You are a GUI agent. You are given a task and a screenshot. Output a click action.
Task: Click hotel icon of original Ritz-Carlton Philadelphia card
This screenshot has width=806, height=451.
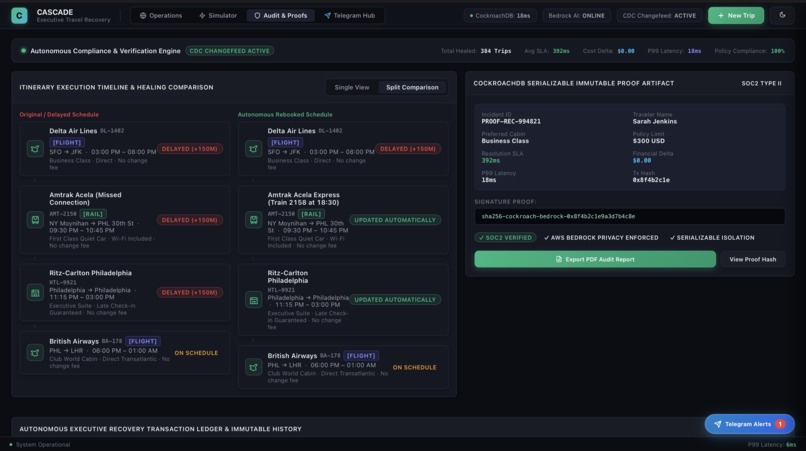point(35,293)
